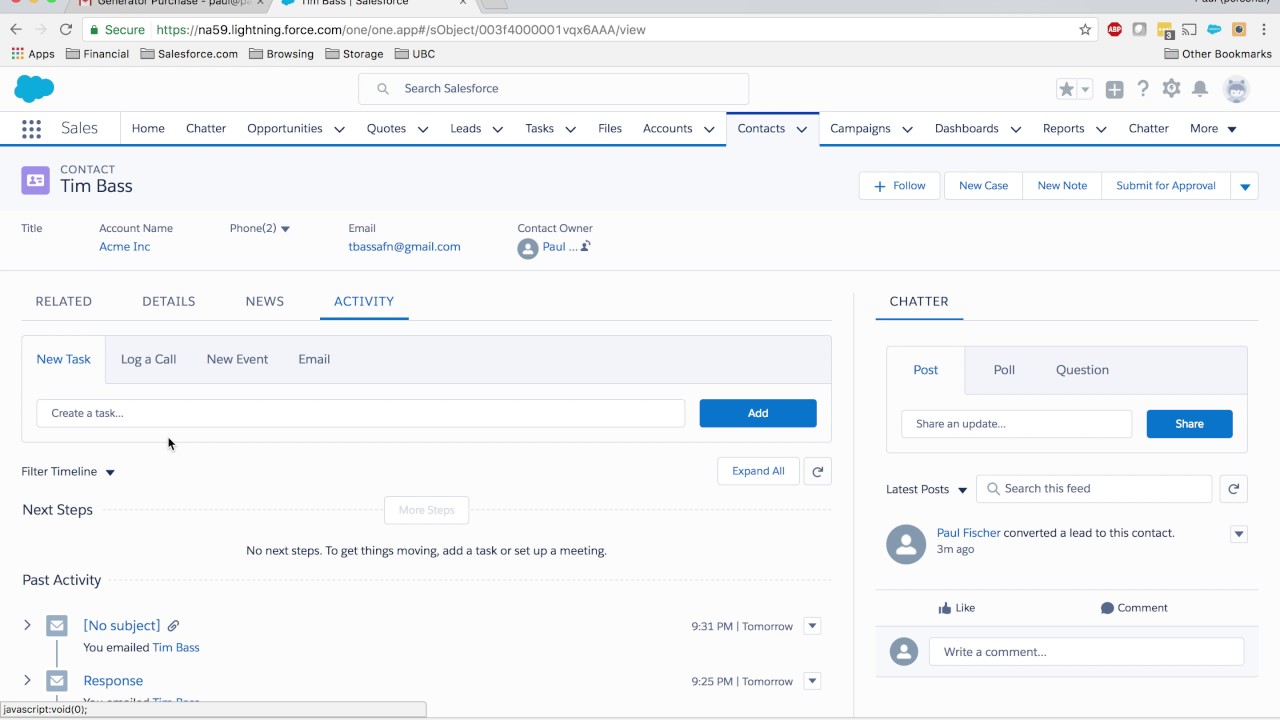This screenshot has width=1280, height=720.
Task: Click the Add task button
Action: pyautogui.click(x=758, y=413)
